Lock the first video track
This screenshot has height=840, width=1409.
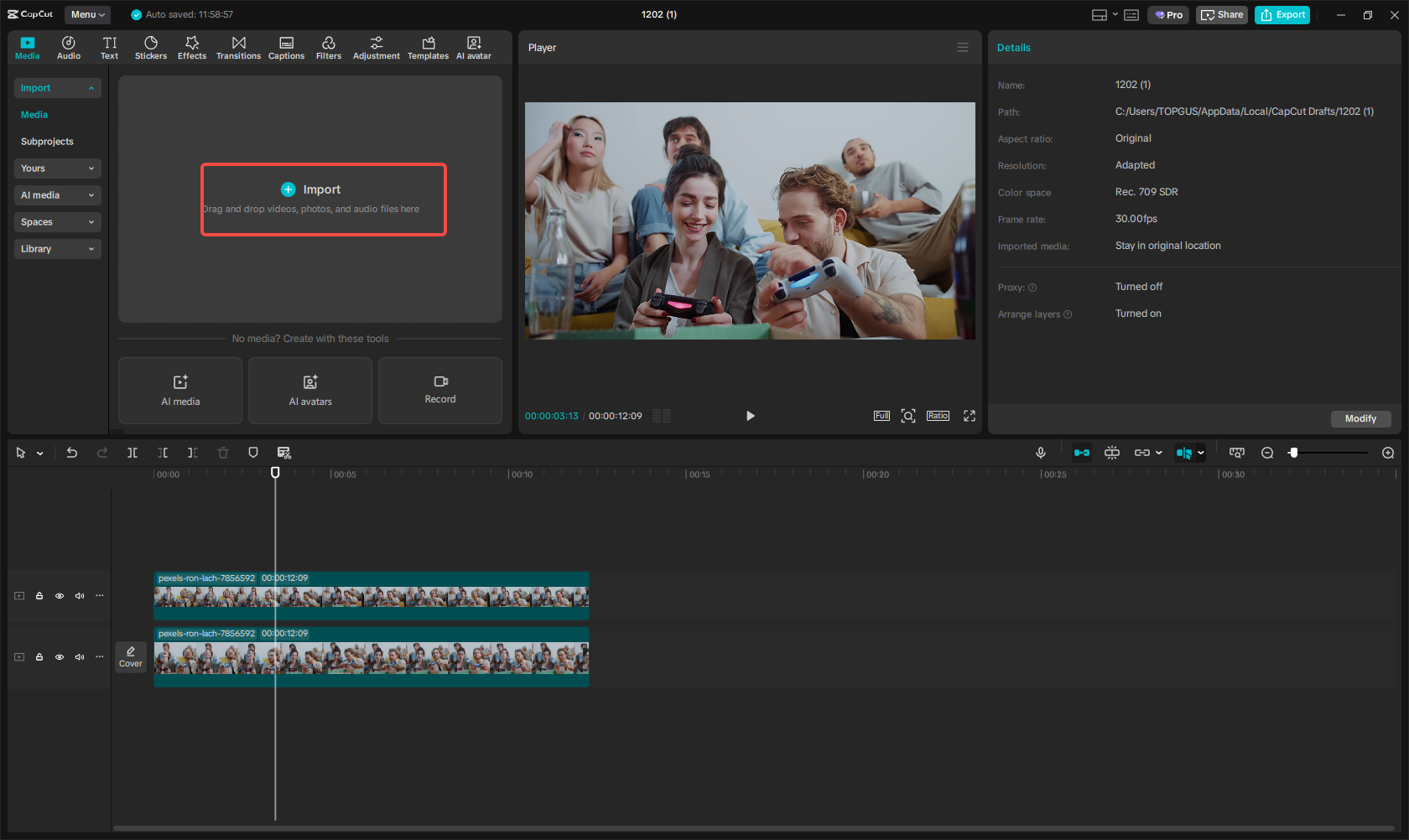point(39,595)
